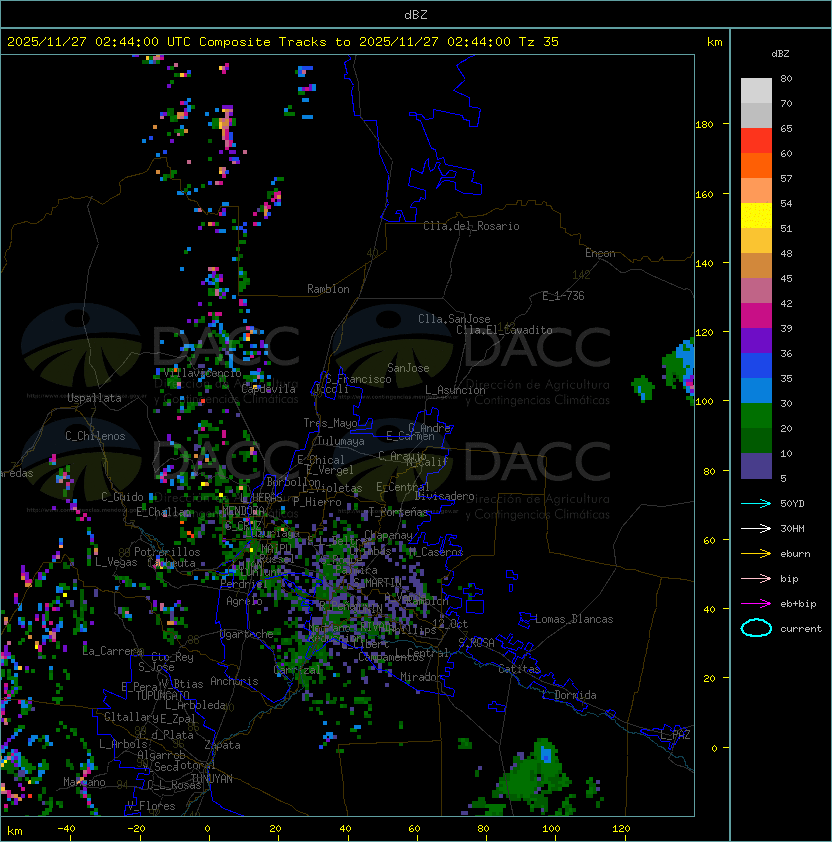The image size is (832, 842).
Task: Click the 'dBZ' heading above the color legend
Action: click(x=780, y=54)
